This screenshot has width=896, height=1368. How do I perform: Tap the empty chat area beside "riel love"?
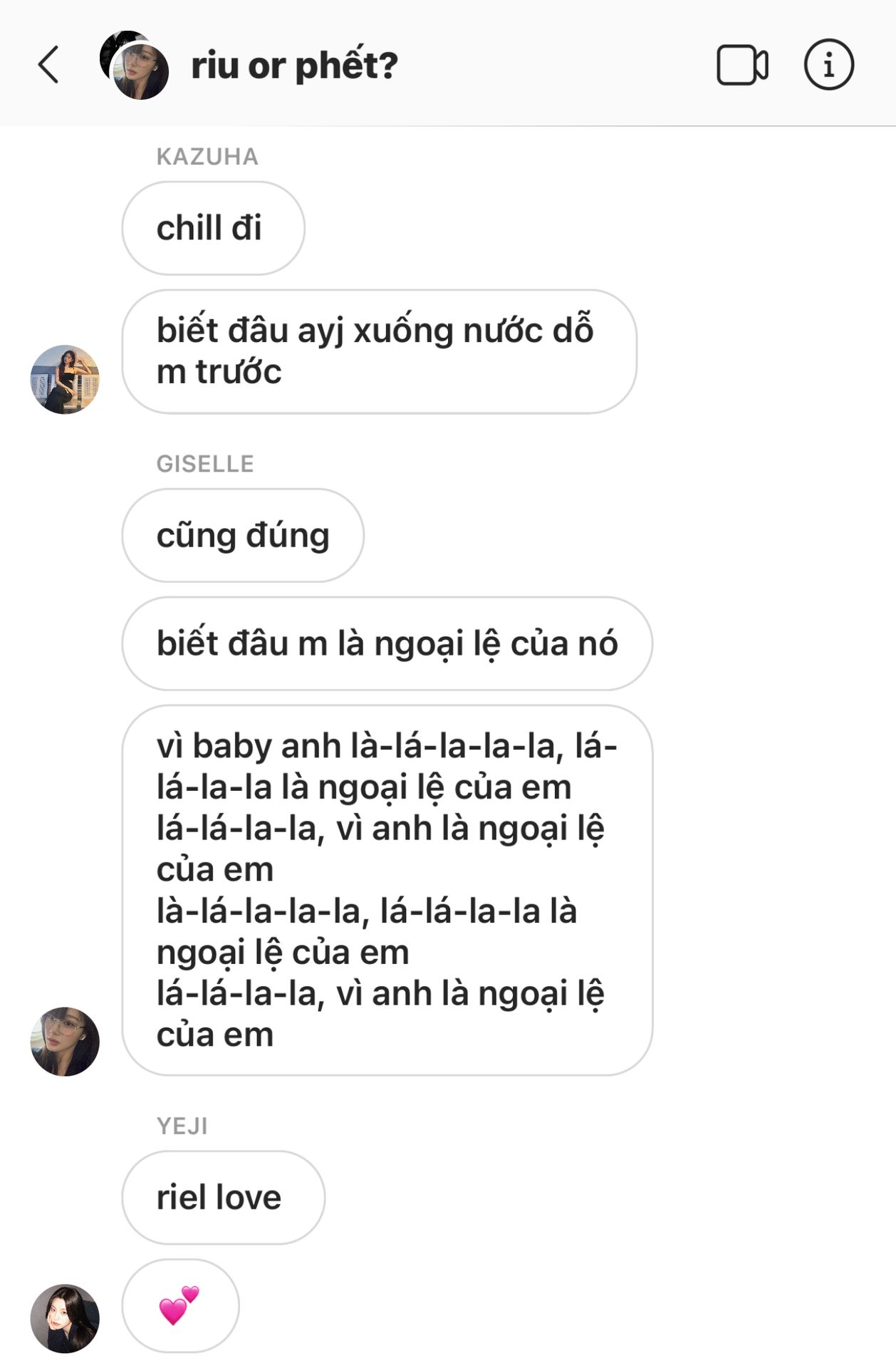[605, 1197]
